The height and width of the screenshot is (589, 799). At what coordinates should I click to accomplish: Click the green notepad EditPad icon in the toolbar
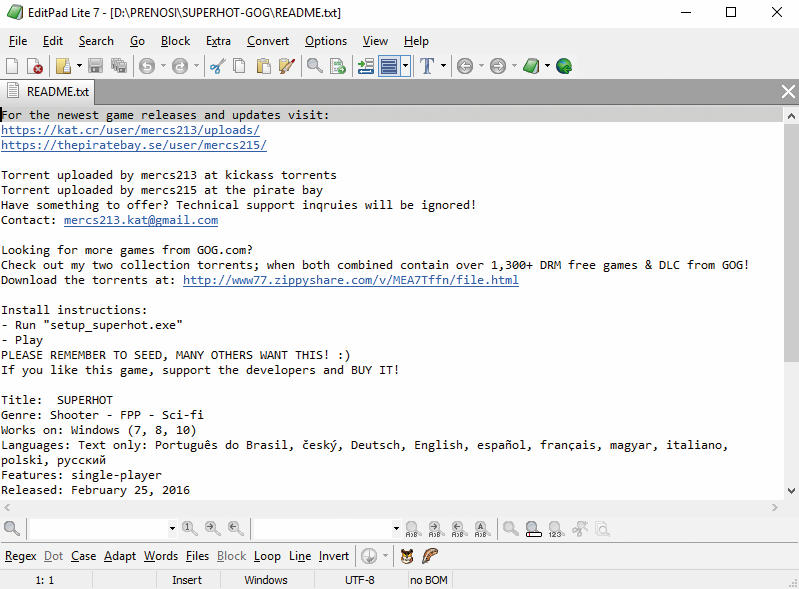(x=531, y=66)
